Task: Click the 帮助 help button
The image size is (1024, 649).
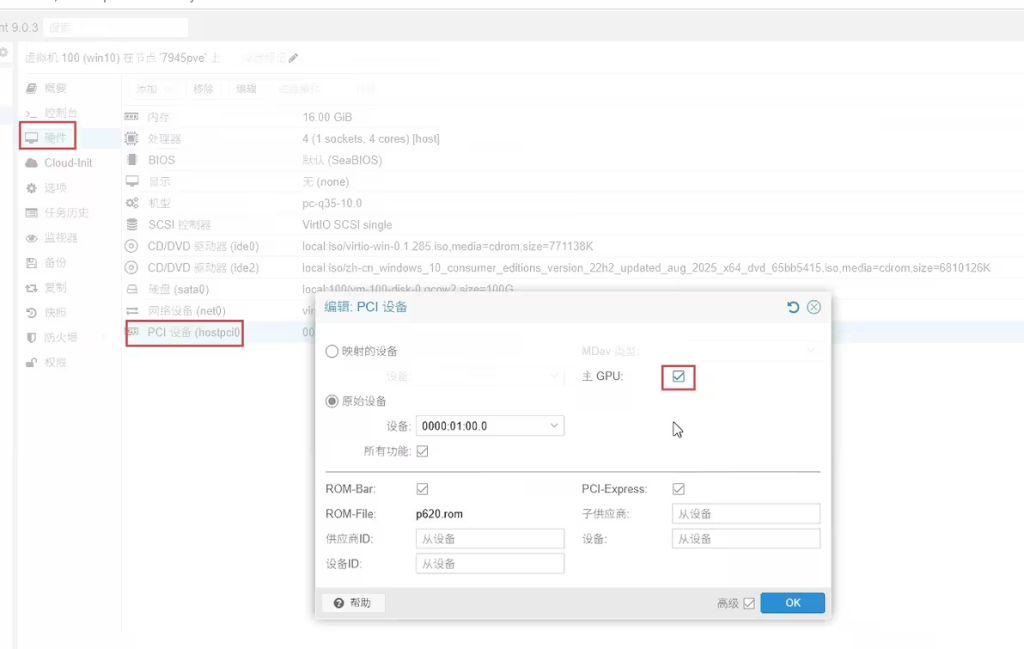Action: click(352, 603)
